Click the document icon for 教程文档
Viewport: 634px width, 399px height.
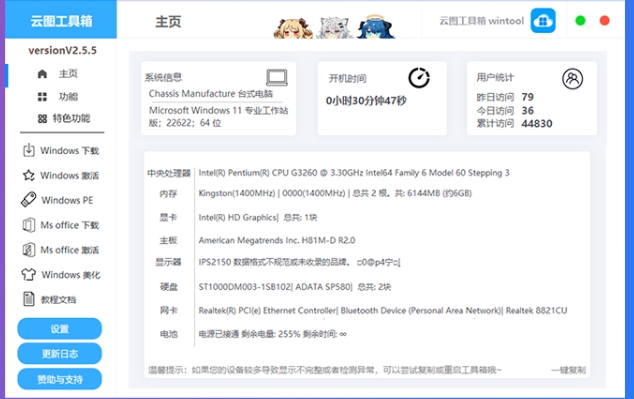pos(29,299)
